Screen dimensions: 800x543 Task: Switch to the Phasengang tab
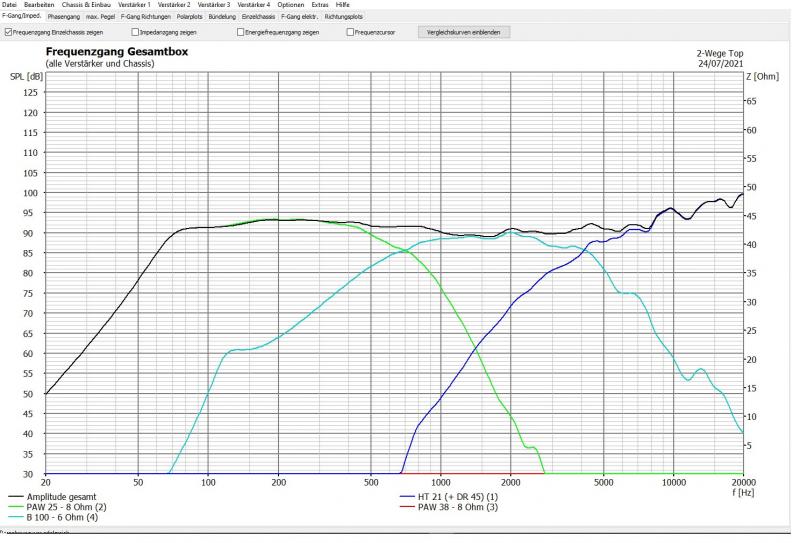click(x=63, y=17)
